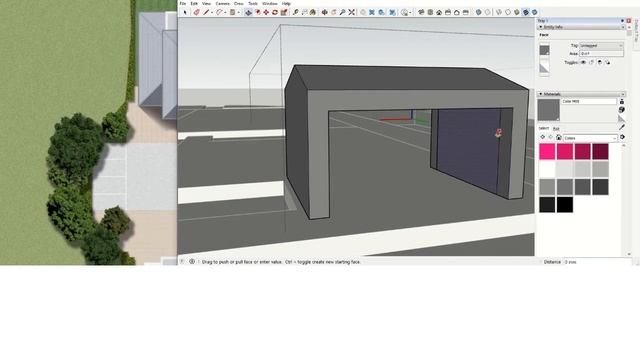Select the Zoom magnifier tool

342,12
